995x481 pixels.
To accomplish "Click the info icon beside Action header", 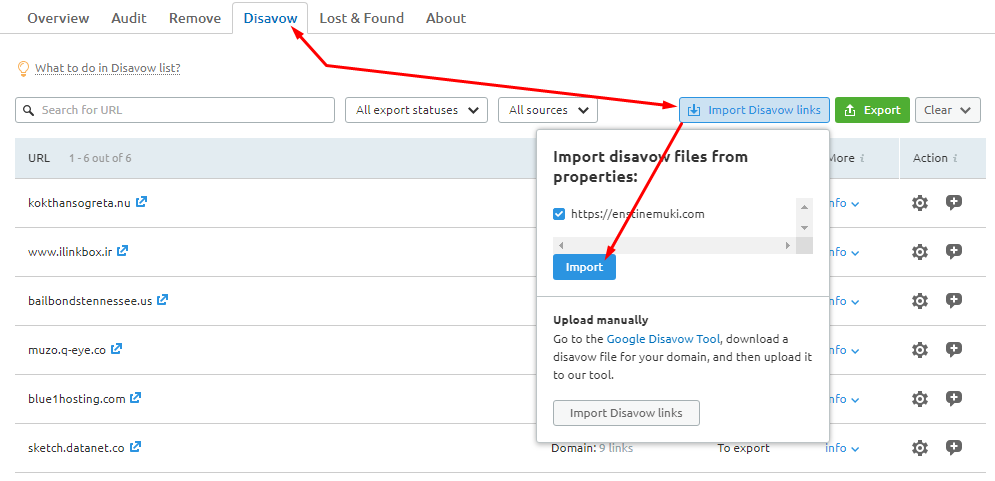I will (956, 159).
